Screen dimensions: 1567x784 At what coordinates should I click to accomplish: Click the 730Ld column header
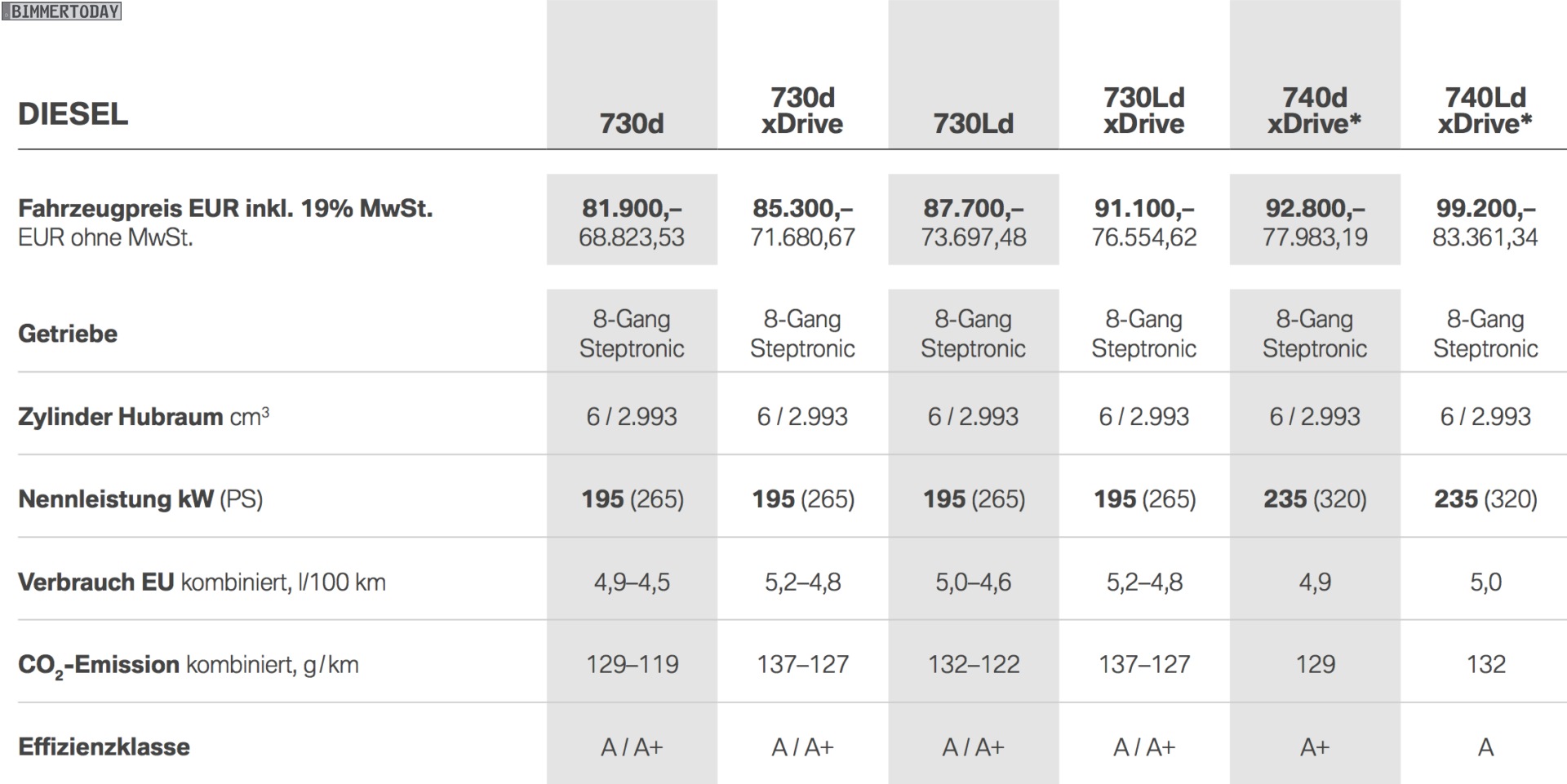(973, 124)
